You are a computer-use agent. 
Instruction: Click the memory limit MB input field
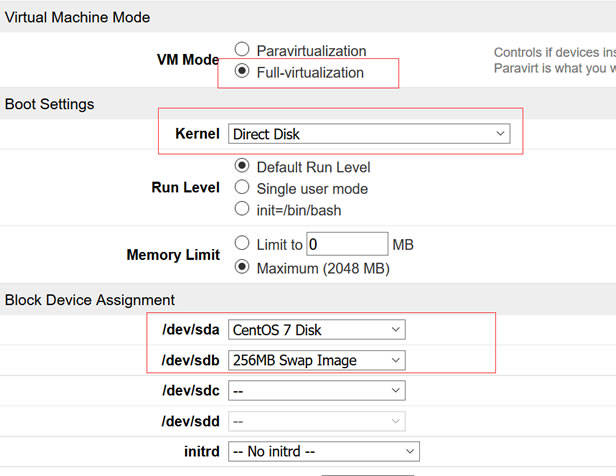[x=347, y=244]
